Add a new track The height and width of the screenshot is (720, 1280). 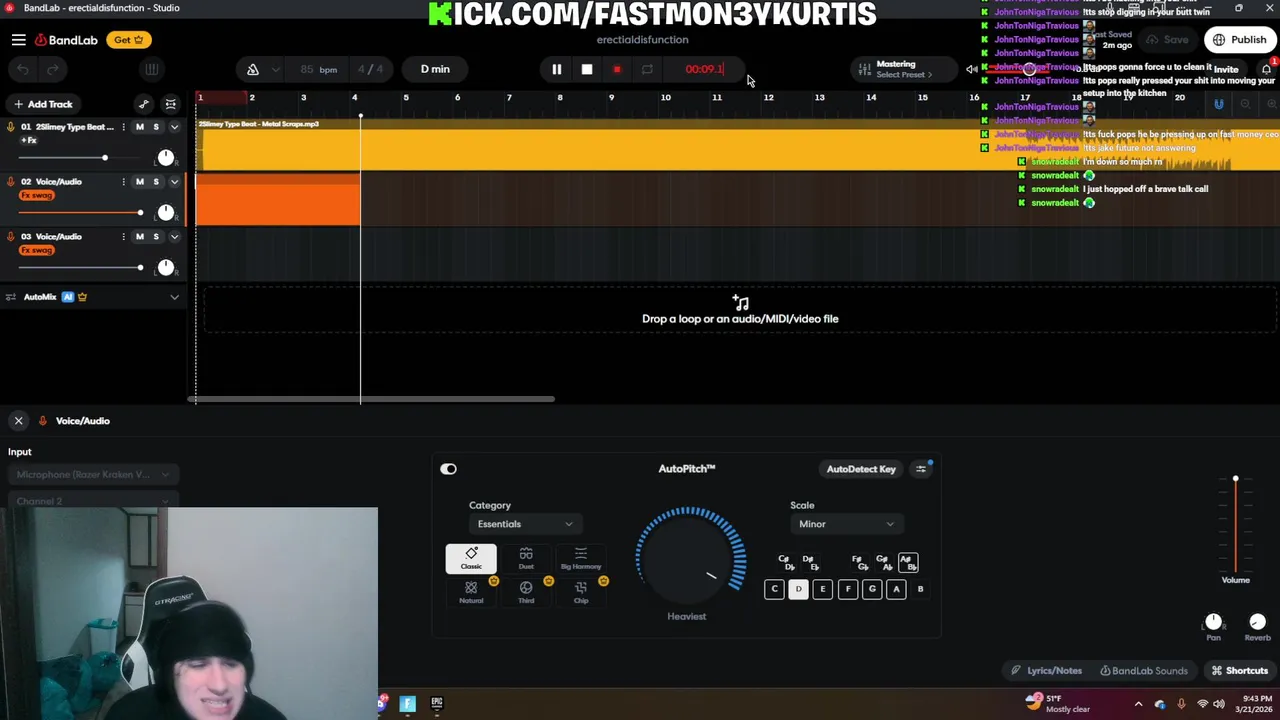point(43,104)
